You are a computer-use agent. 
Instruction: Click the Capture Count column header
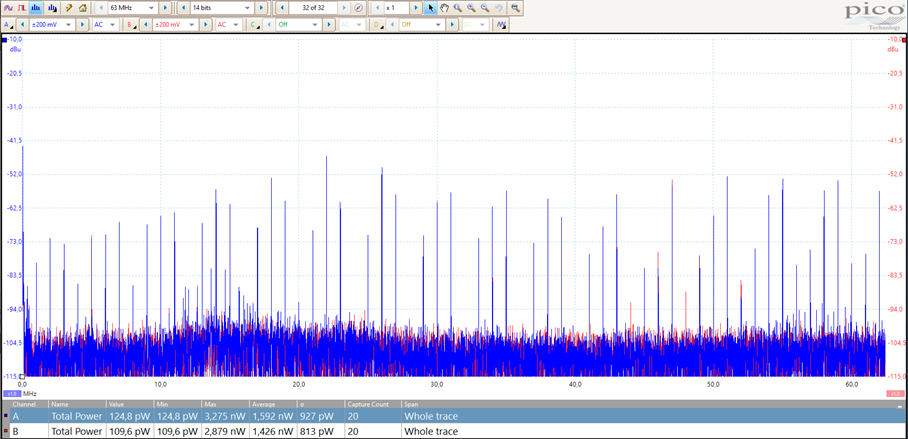pos(367,404)
